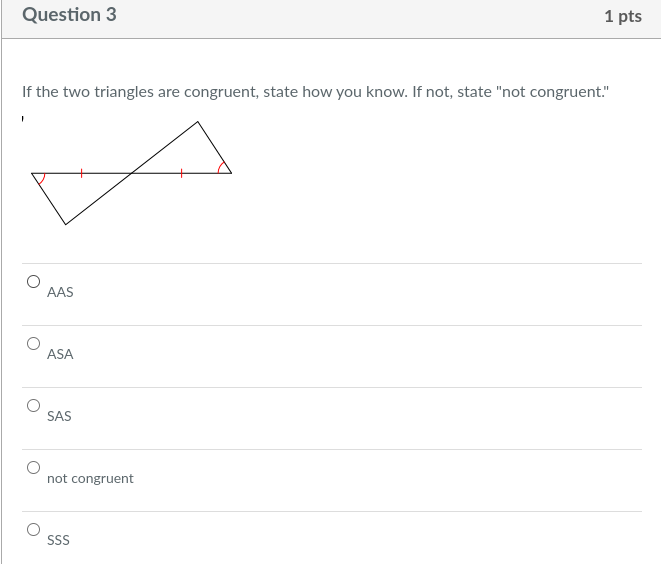Click the question prompt about congruent triangles
The height and width of the screenshot is (564, 661).
pyautogui.click(x=314, y=92)
